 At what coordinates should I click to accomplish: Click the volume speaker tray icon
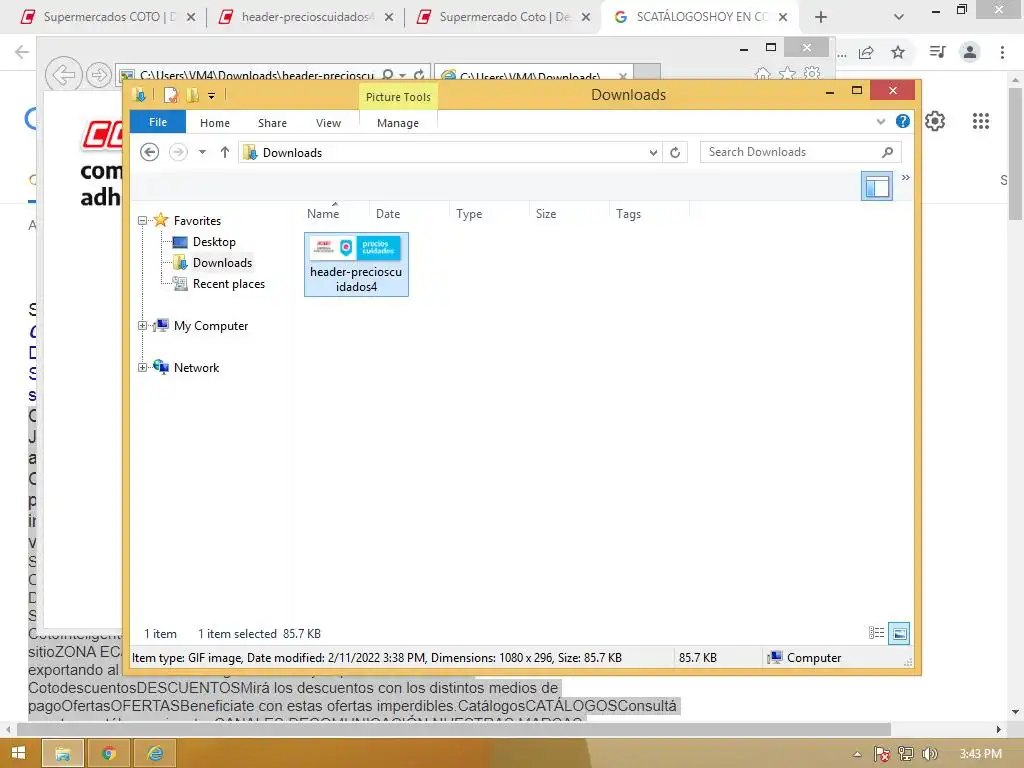930,754
